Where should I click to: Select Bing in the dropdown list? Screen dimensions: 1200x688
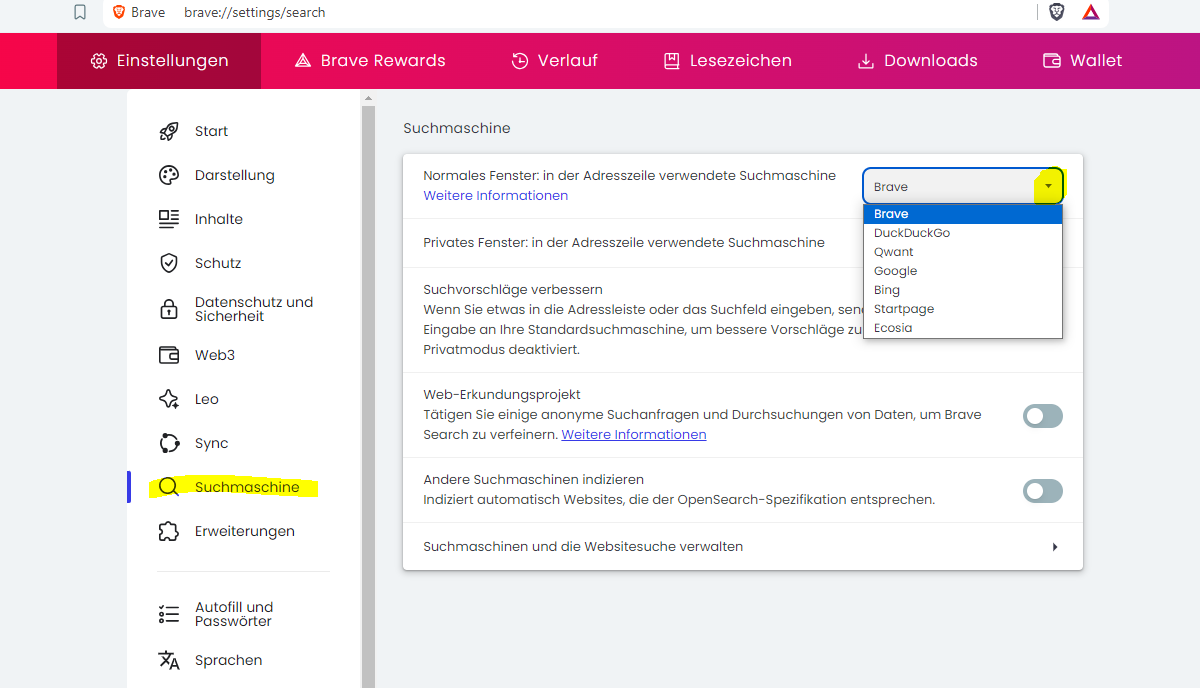(x=963, y=290)
